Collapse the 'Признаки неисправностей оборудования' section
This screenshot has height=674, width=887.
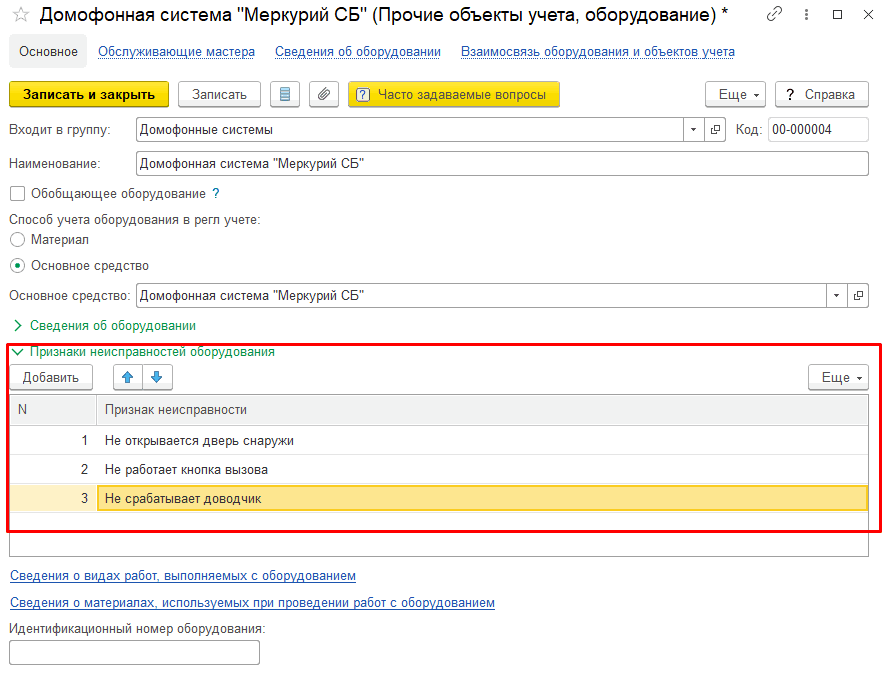coord(145,351)
